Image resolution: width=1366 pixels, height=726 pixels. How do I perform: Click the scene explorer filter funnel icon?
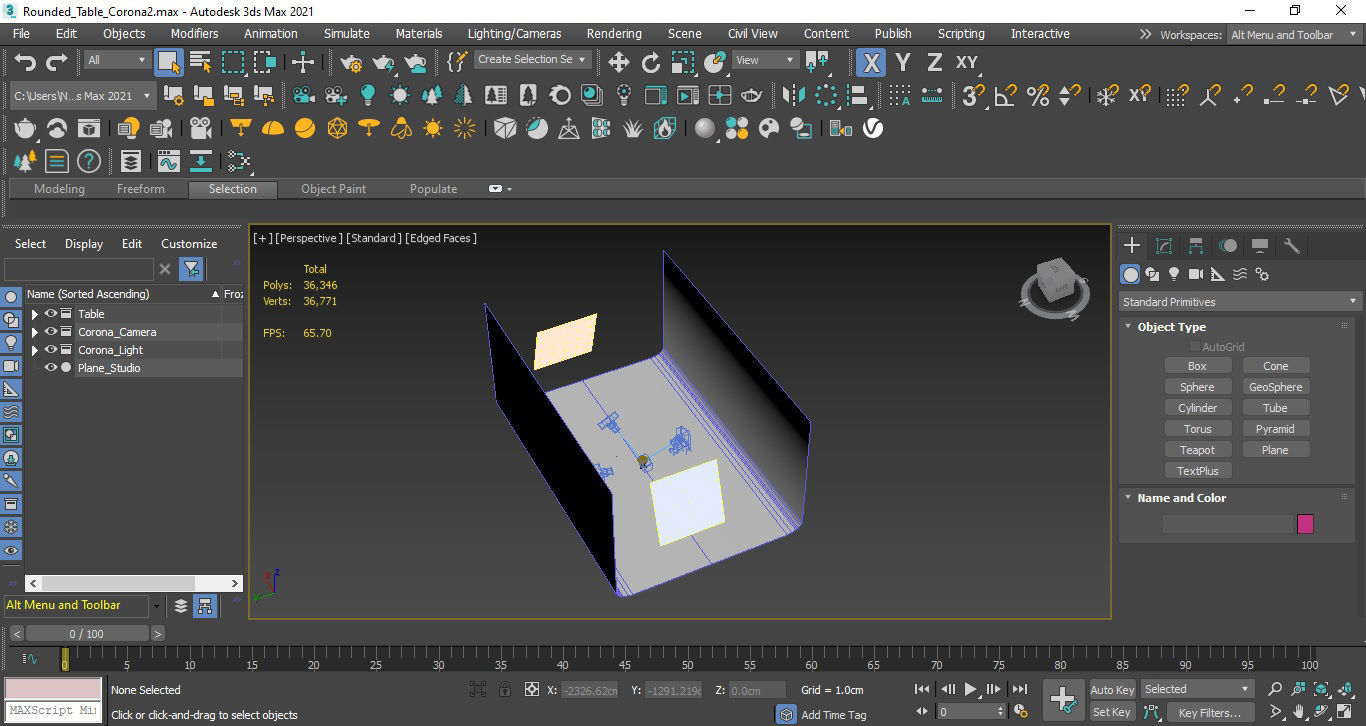tap(191, 269)
